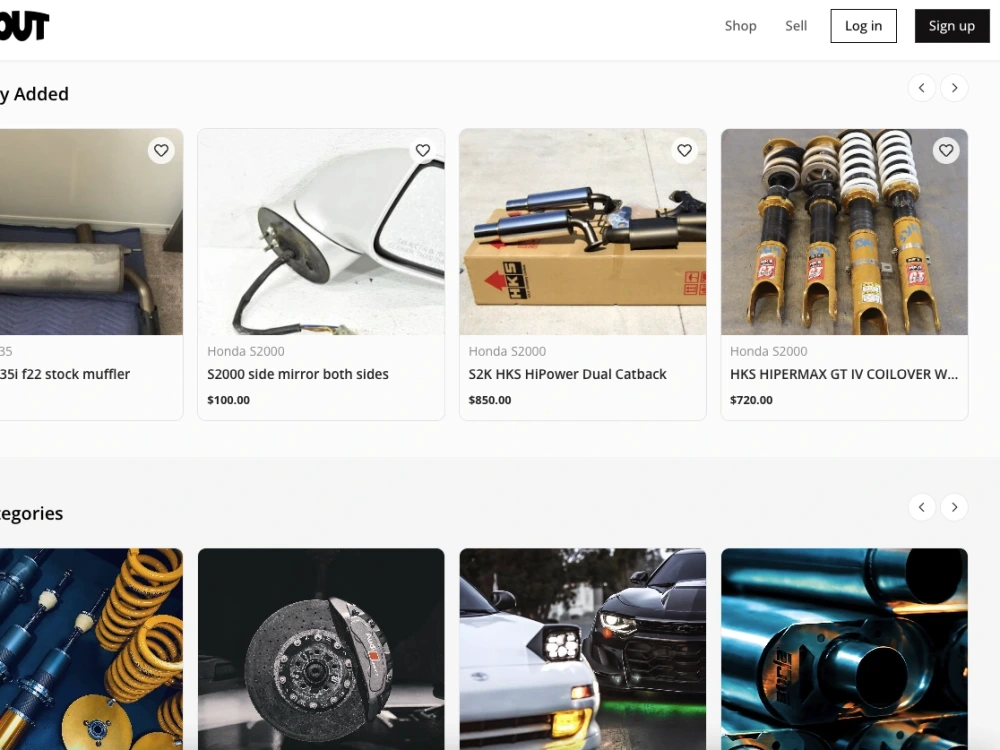This screenshot has width=1000, height=750.
Task: Open the exhaust pipes category thumbnail
Action: [x=843, y=649]
